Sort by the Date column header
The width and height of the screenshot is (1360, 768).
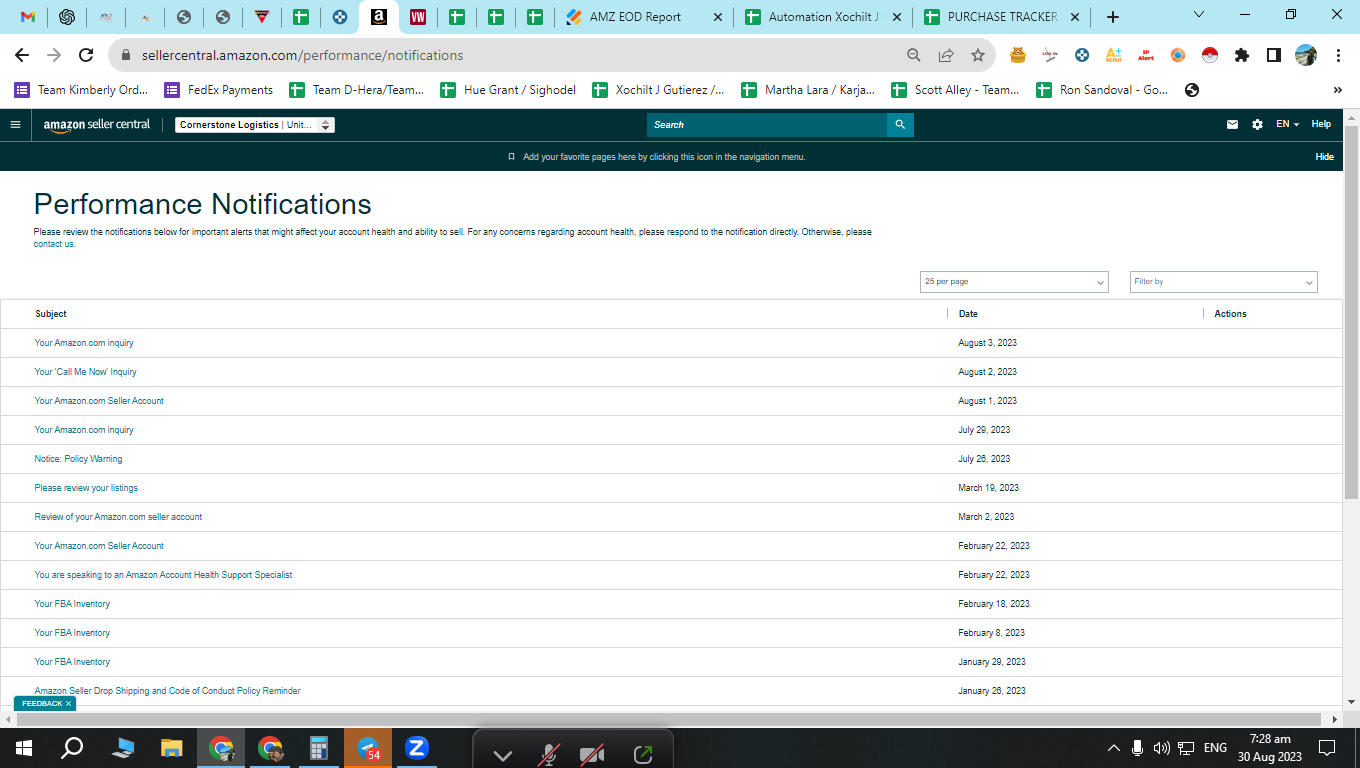(x=968, y=314)
